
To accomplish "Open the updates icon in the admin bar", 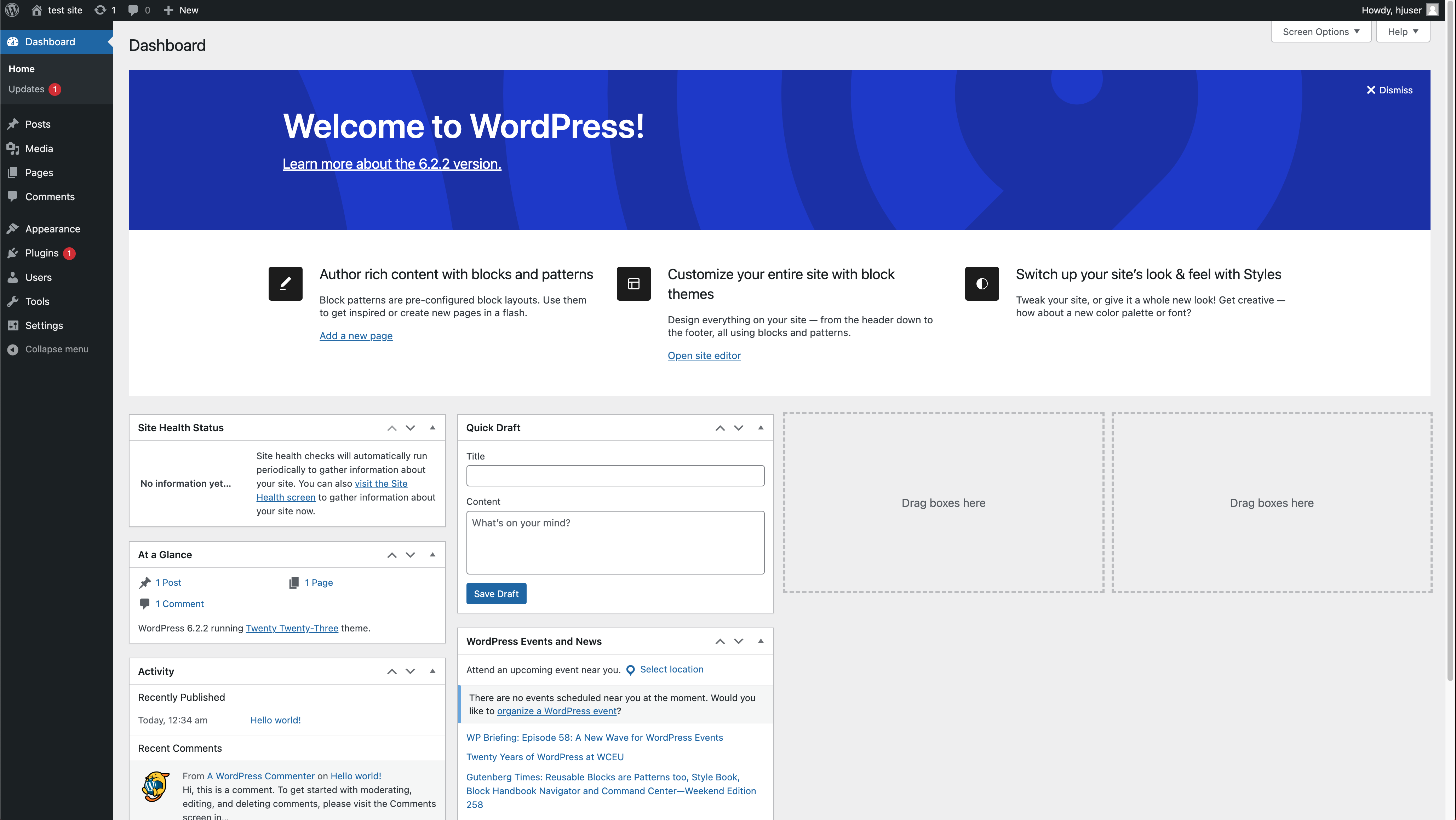I will click(100, 10).
